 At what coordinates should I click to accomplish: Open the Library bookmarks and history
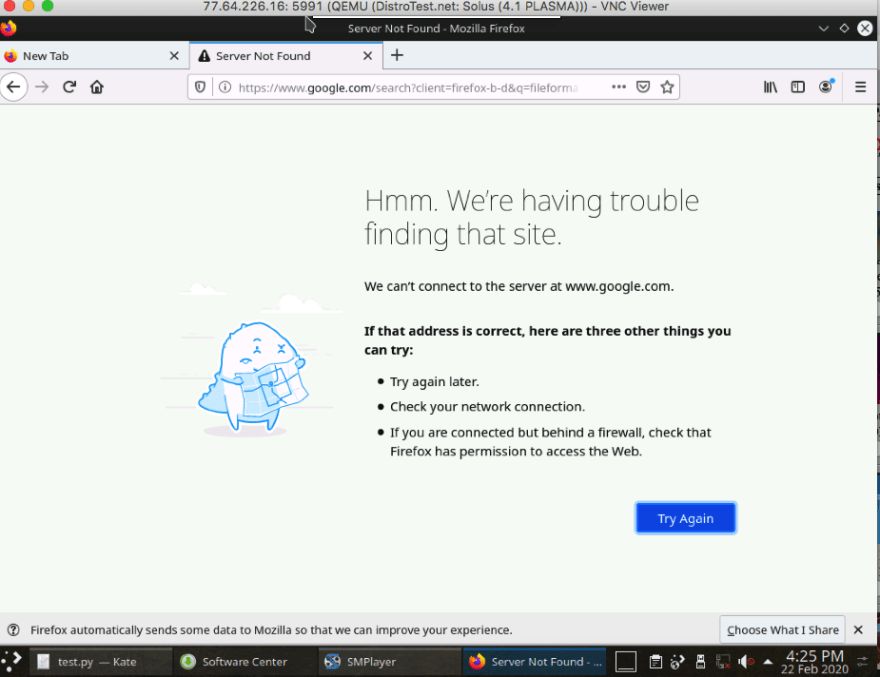pyautogui.click(x=771, y=87)
